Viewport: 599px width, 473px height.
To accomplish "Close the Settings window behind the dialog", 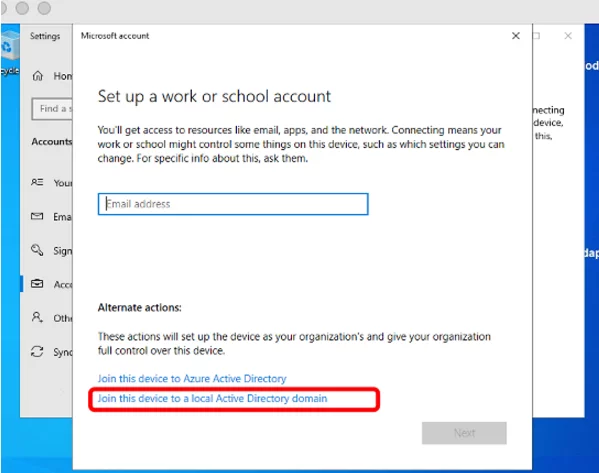I will 568,36.
